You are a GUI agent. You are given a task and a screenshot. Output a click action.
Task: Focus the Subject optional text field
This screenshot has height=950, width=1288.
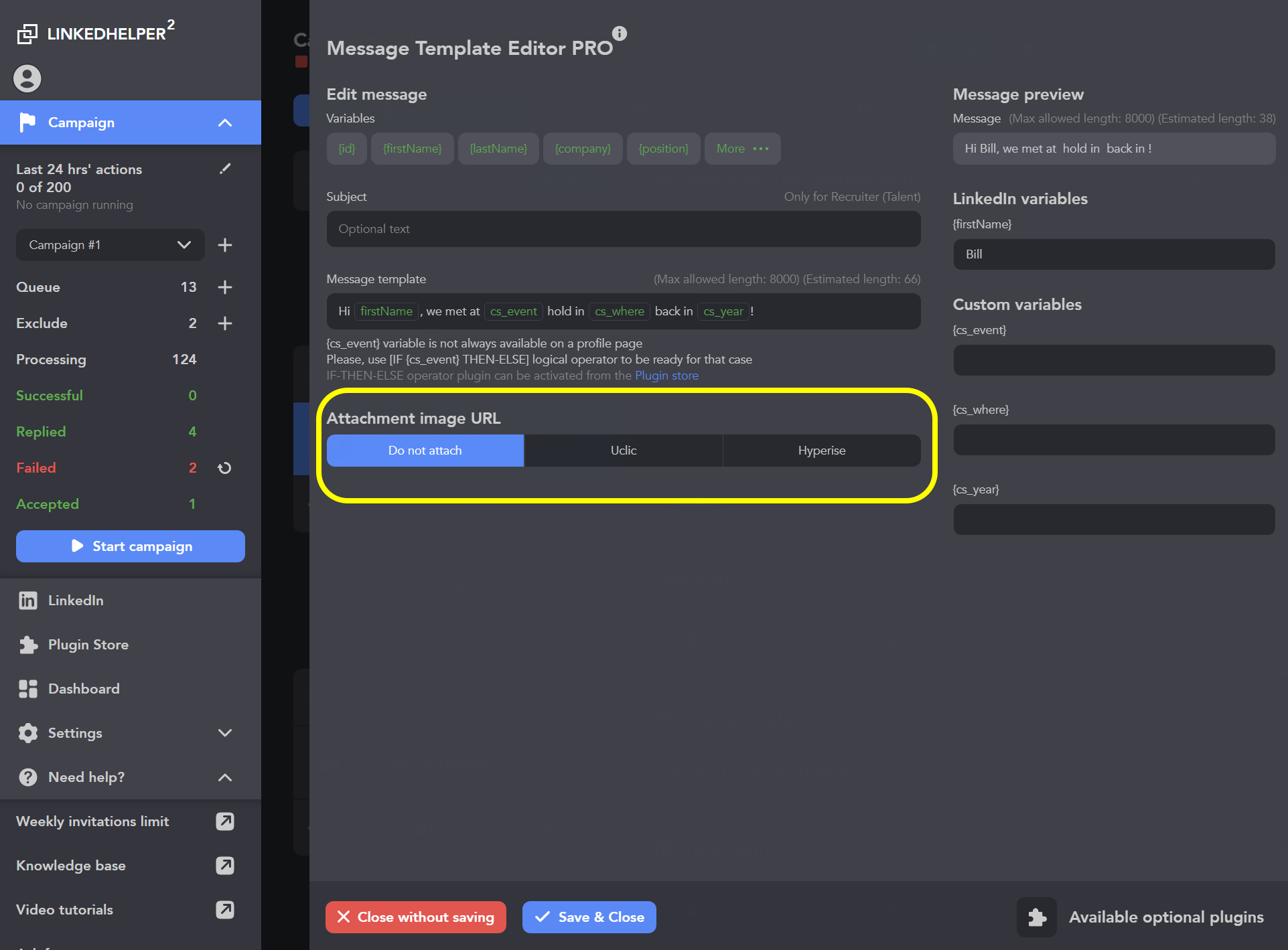[624, 229]
